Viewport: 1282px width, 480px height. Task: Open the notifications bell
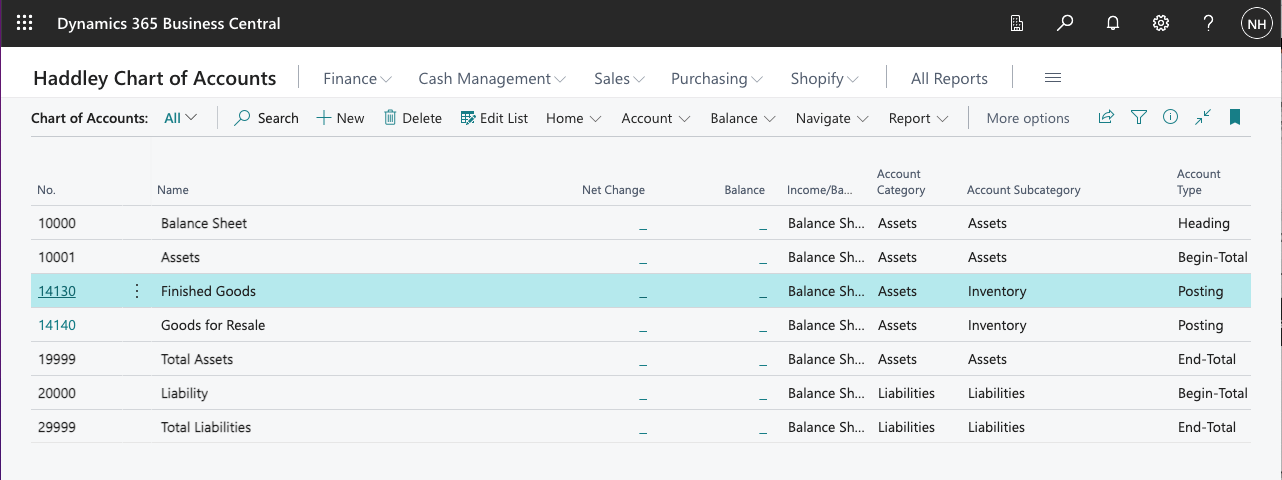(1113, 23)
